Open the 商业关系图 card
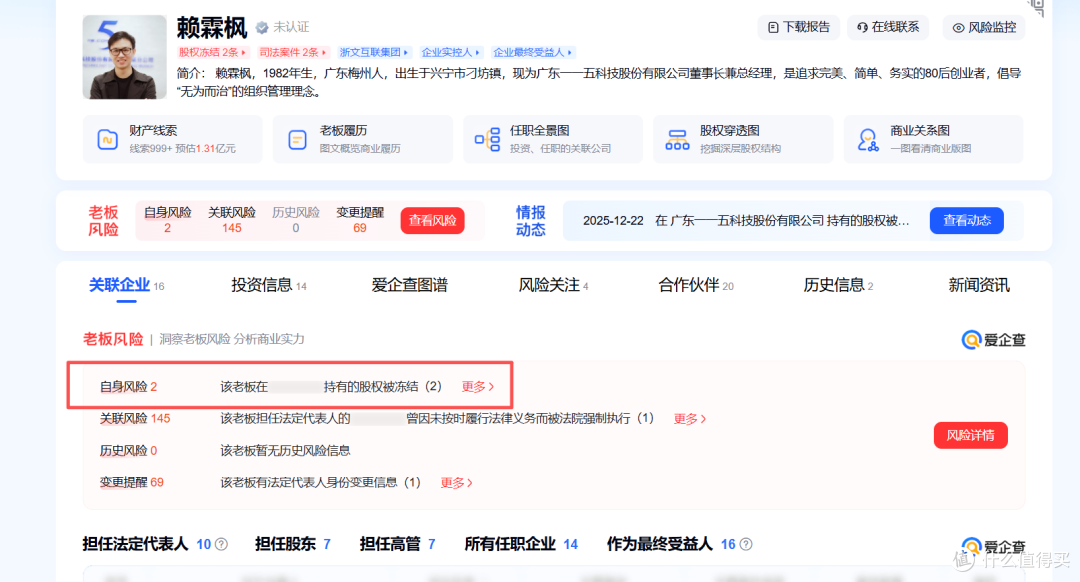Screen dimensions: 1080x582 (x=933, y=140)
